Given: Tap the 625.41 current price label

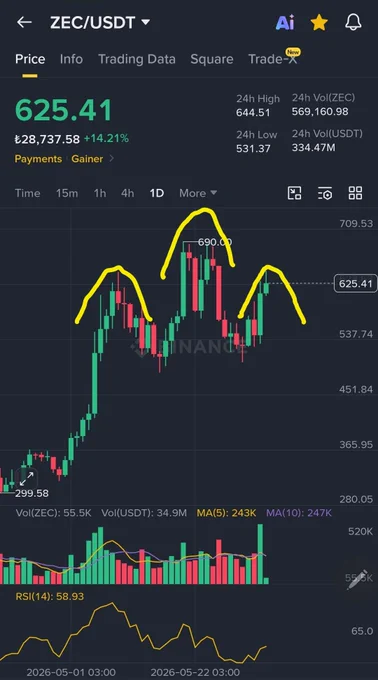Looking at the screenshot, I should coord(355,284).
